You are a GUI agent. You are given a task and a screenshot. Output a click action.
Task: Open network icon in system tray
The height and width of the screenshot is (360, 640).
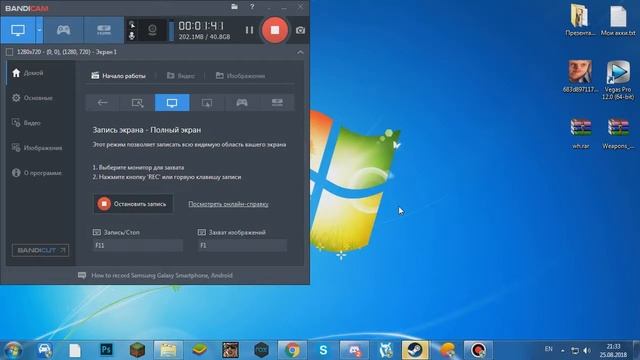575,350
